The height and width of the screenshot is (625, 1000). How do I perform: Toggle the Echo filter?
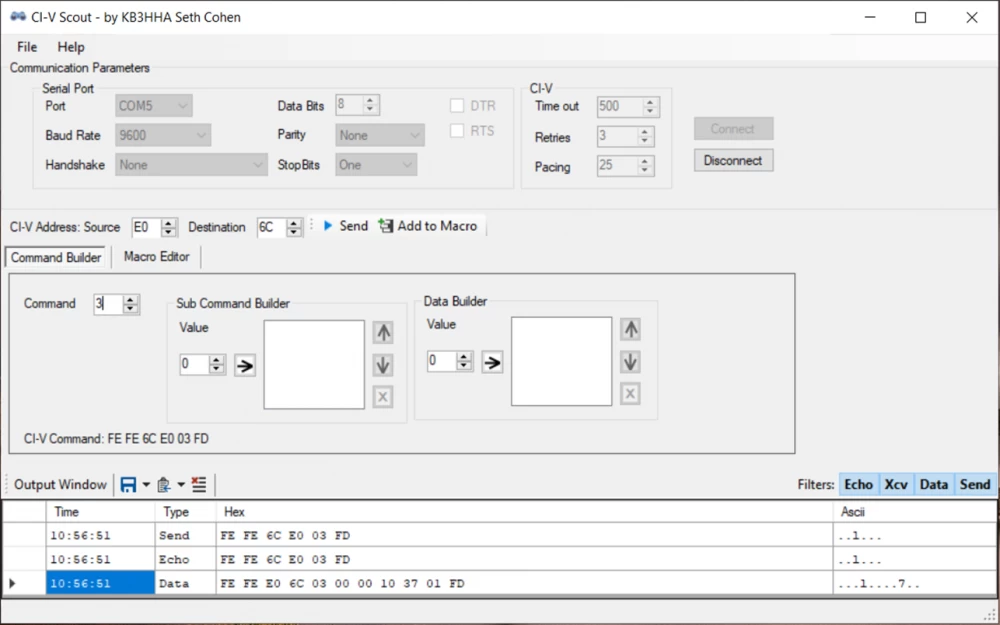point(858,485)
